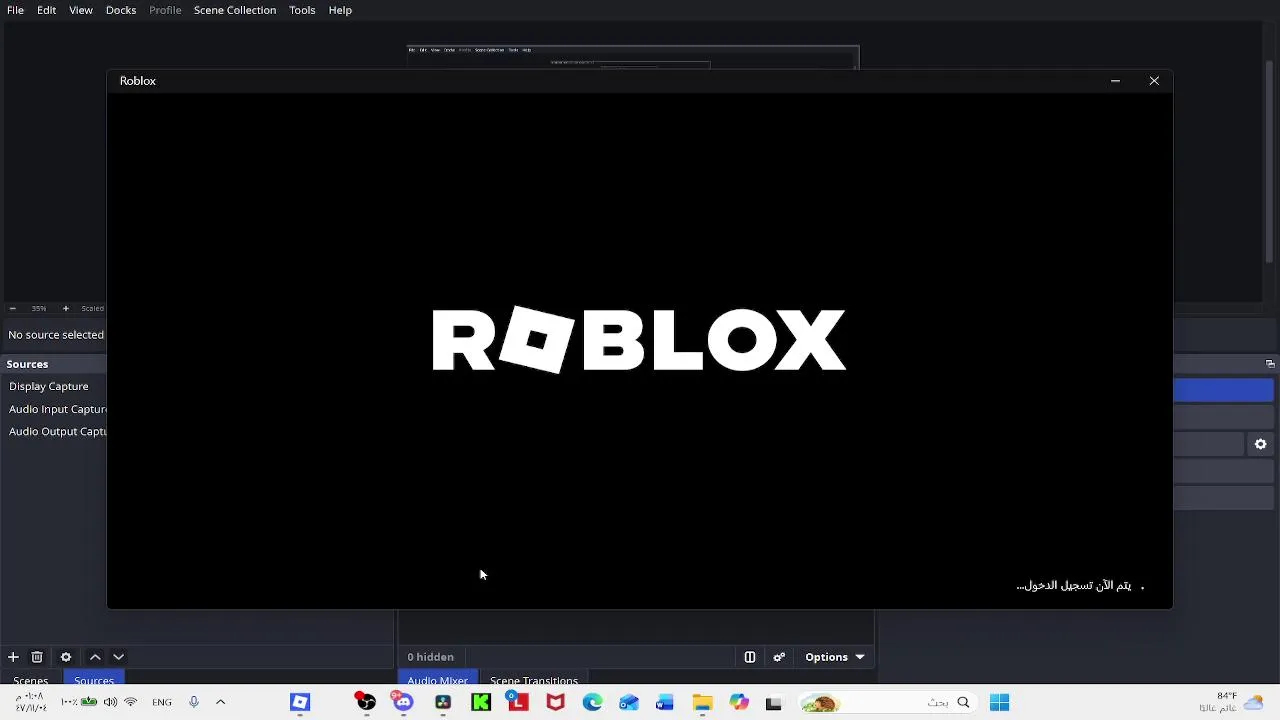Move source up arrow
Image resolution: width=1280 pixels, height=720 pixels.
click(95, 657)
